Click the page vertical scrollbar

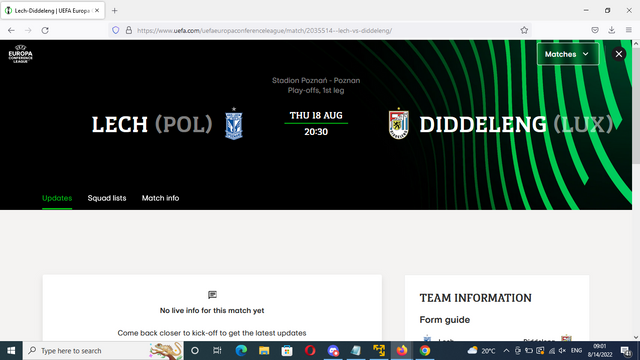point(636,106)
